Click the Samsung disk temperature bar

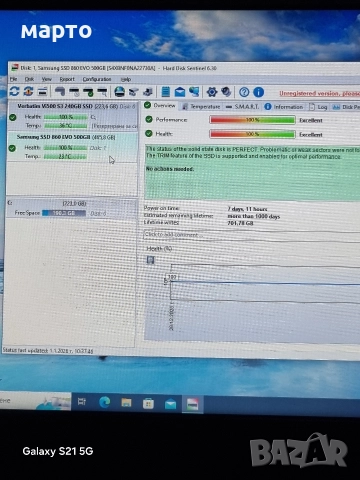tap(65, 156)
